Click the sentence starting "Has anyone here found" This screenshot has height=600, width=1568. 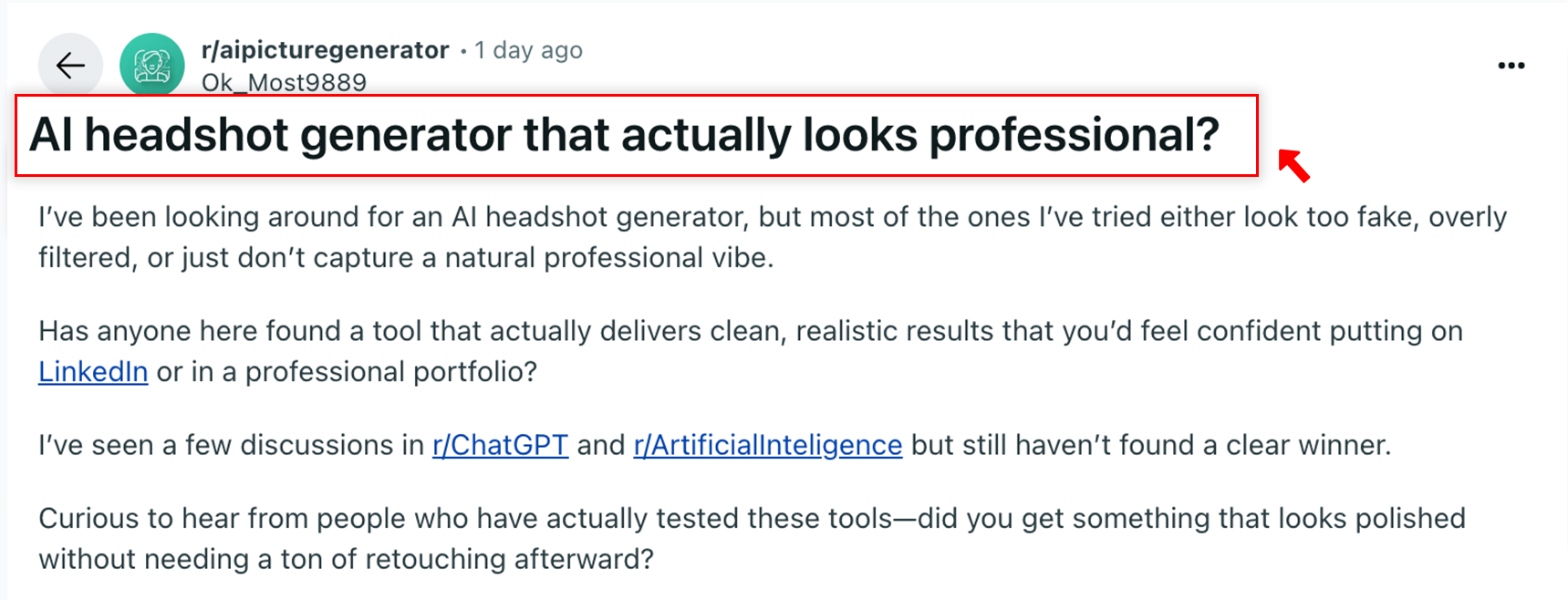tap(750, 331)
